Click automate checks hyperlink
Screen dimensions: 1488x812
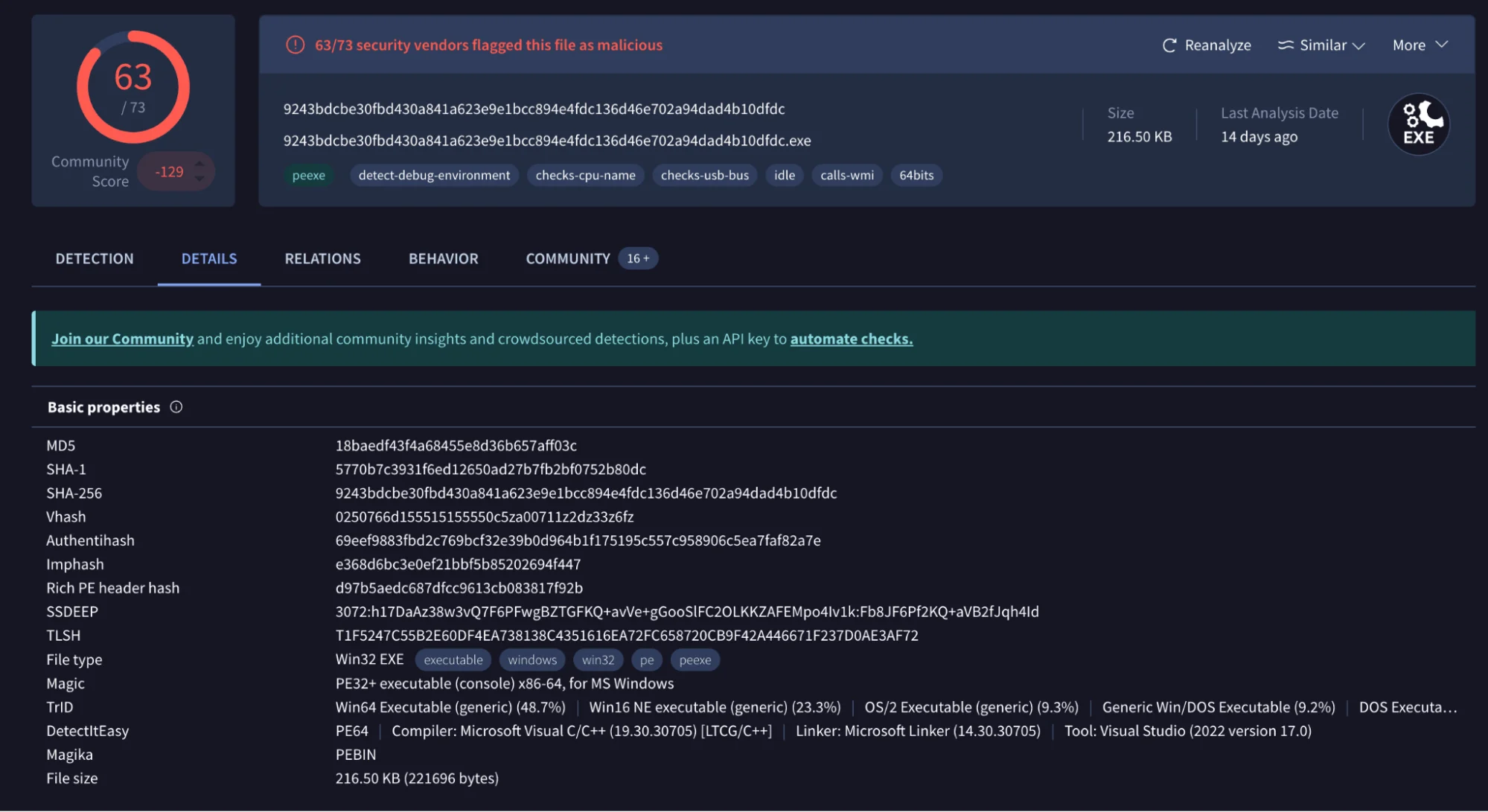(850, 338)
